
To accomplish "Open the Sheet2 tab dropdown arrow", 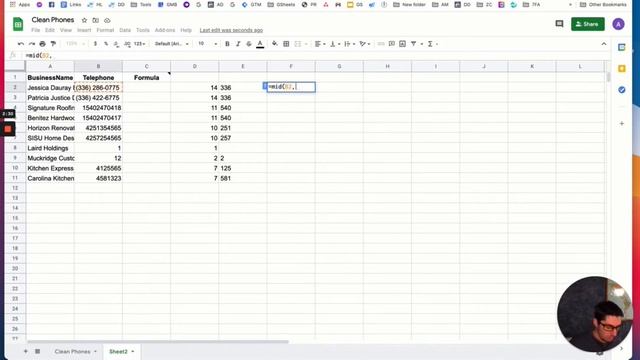I will [133, 351].
